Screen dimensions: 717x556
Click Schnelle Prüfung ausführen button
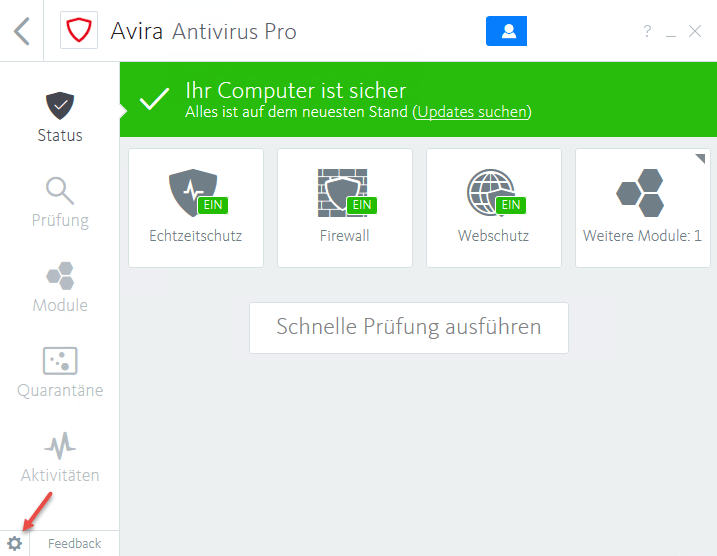(409, 327)
